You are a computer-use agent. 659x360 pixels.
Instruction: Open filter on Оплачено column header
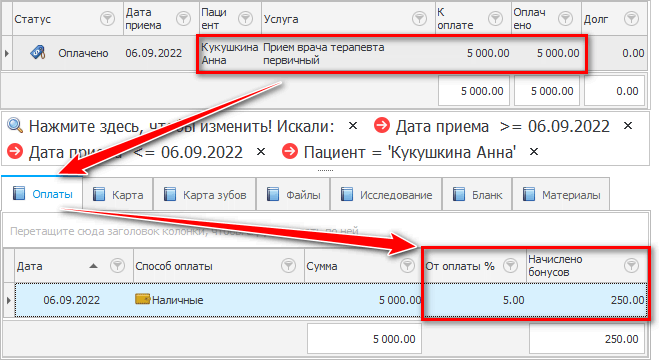565,19
